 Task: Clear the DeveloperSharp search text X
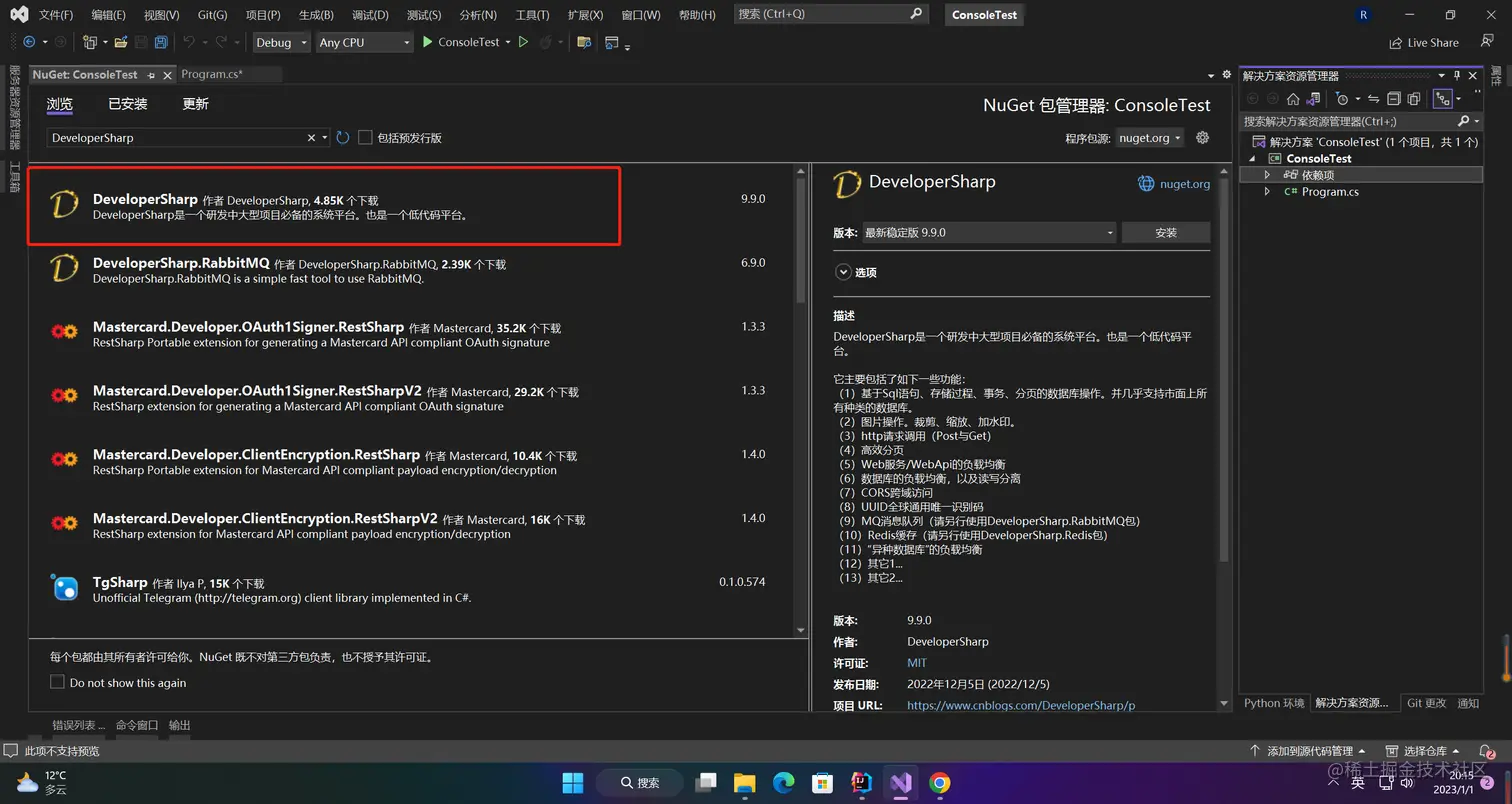[311, 137]
